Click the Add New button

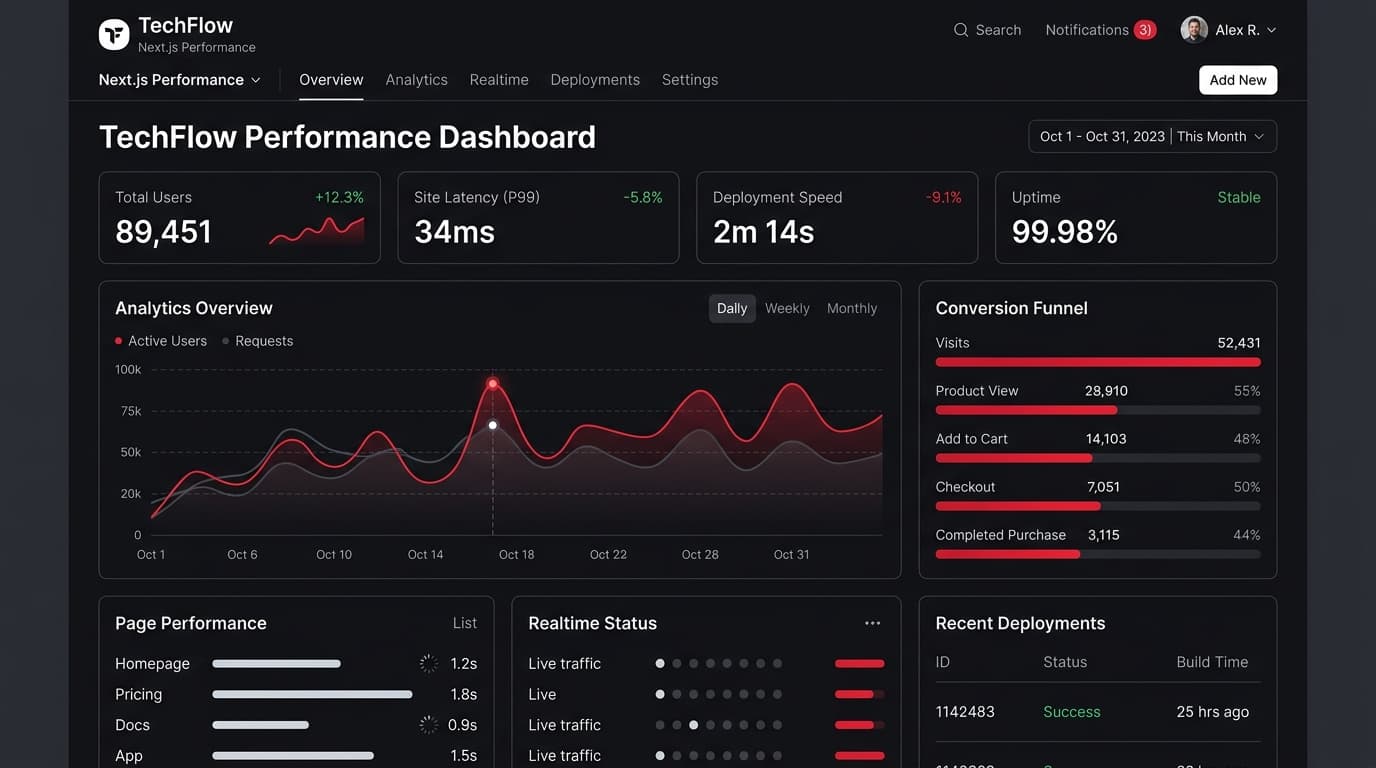point(1238,80)
